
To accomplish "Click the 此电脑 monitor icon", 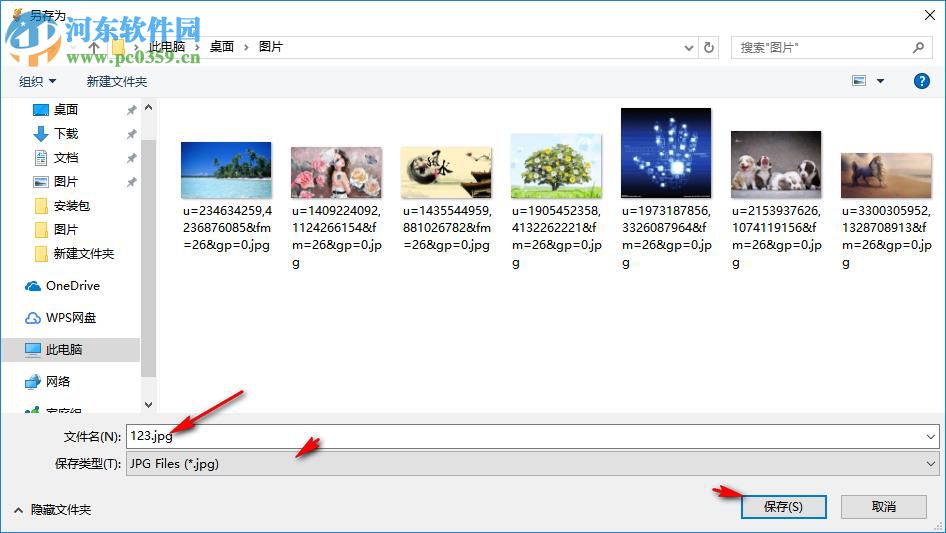I will [33, 349].
